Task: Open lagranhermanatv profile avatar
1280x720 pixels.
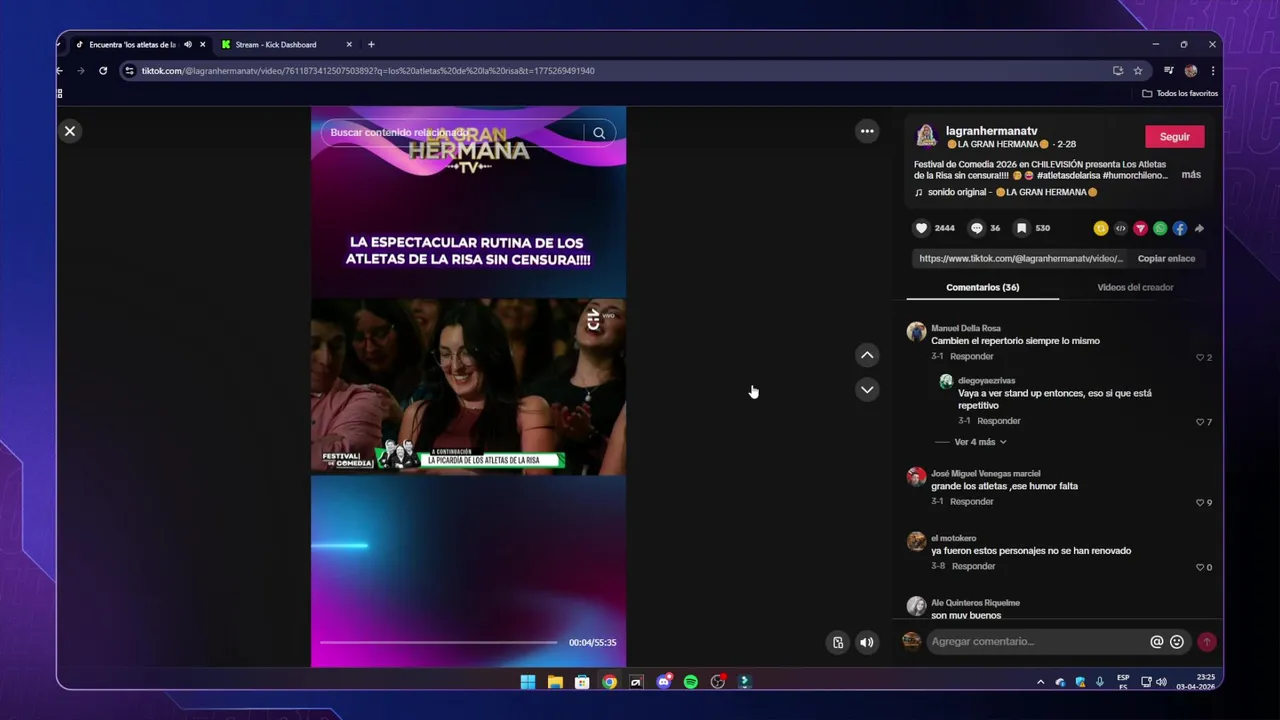Action: (926, 135)
